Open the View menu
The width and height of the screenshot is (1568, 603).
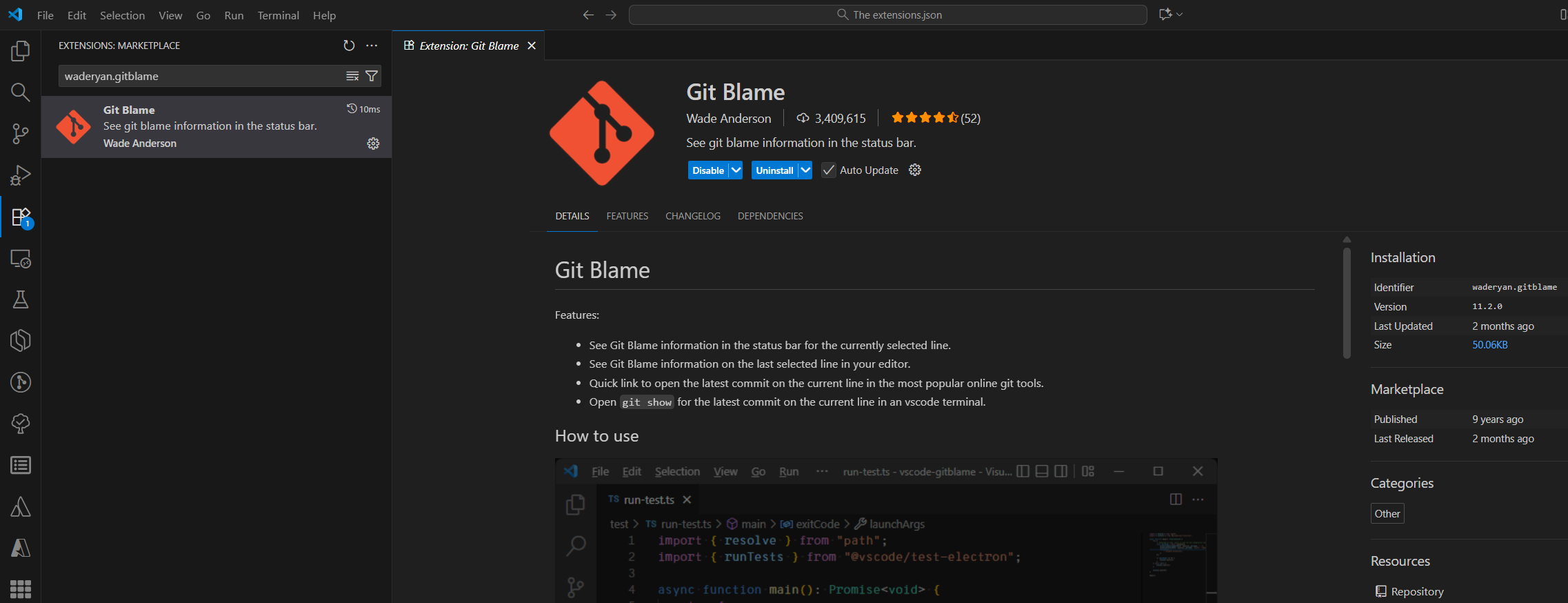[170, 15]
